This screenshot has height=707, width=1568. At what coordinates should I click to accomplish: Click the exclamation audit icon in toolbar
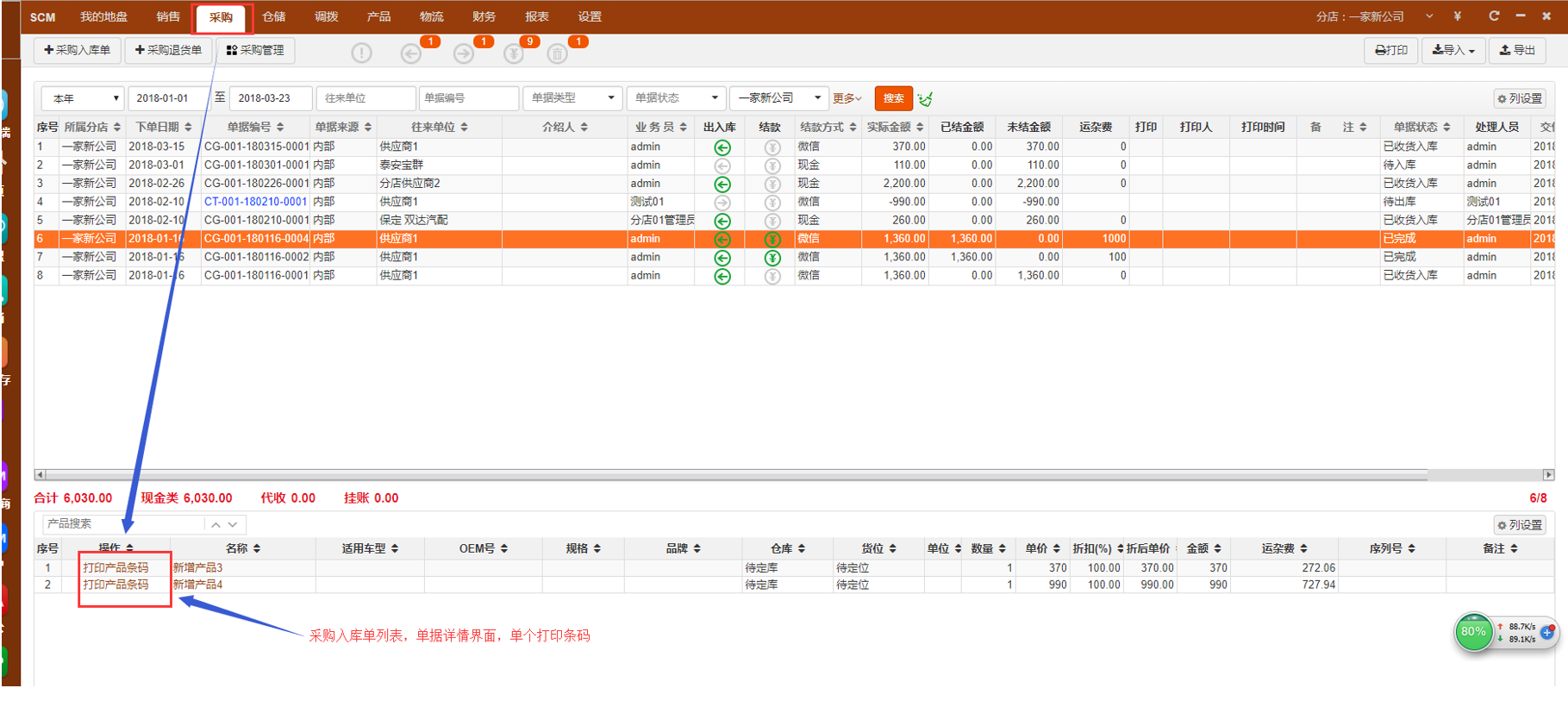(361, 53)
